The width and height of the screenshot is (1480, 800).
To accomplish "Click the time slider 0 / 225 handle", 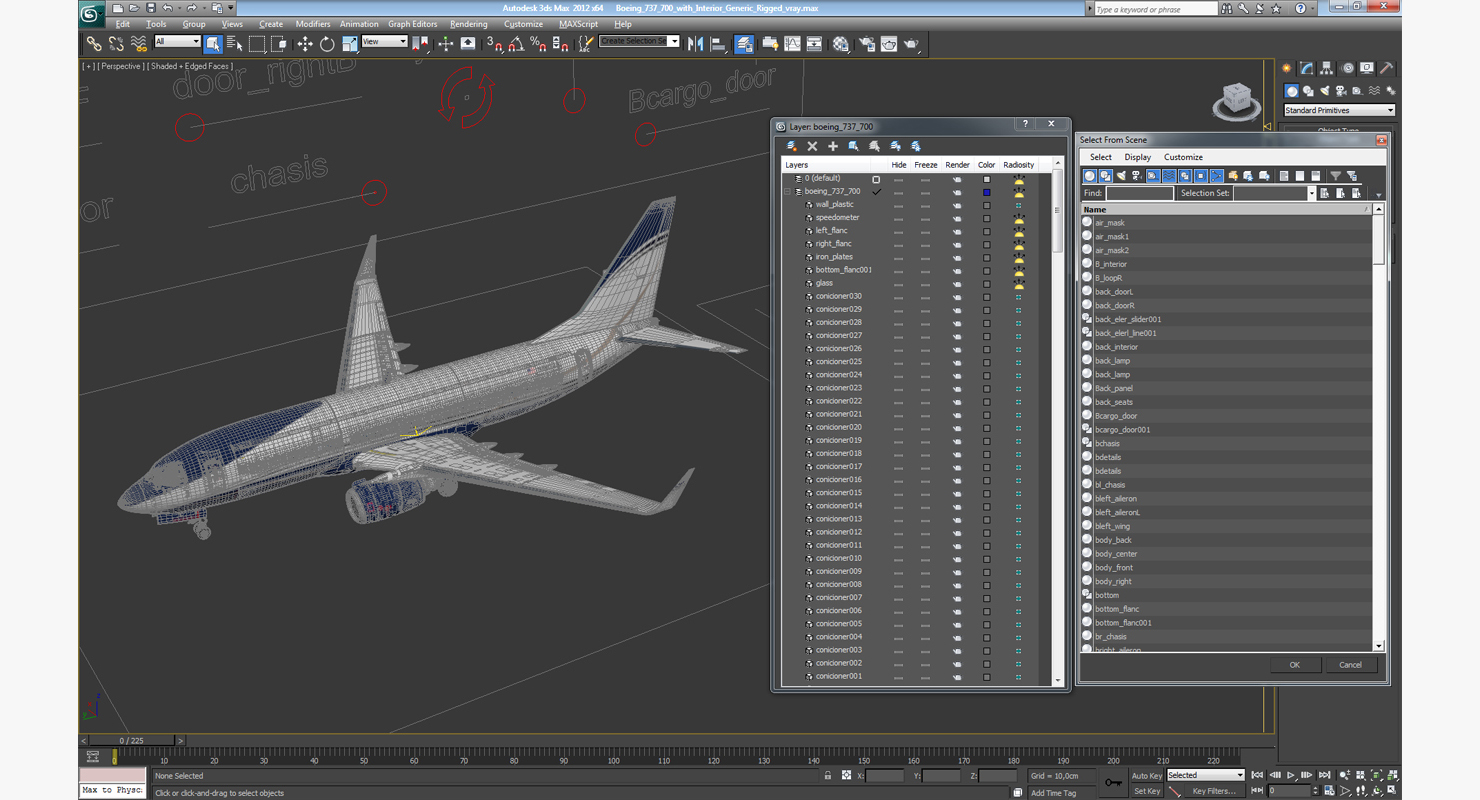I will click(132, 741).
